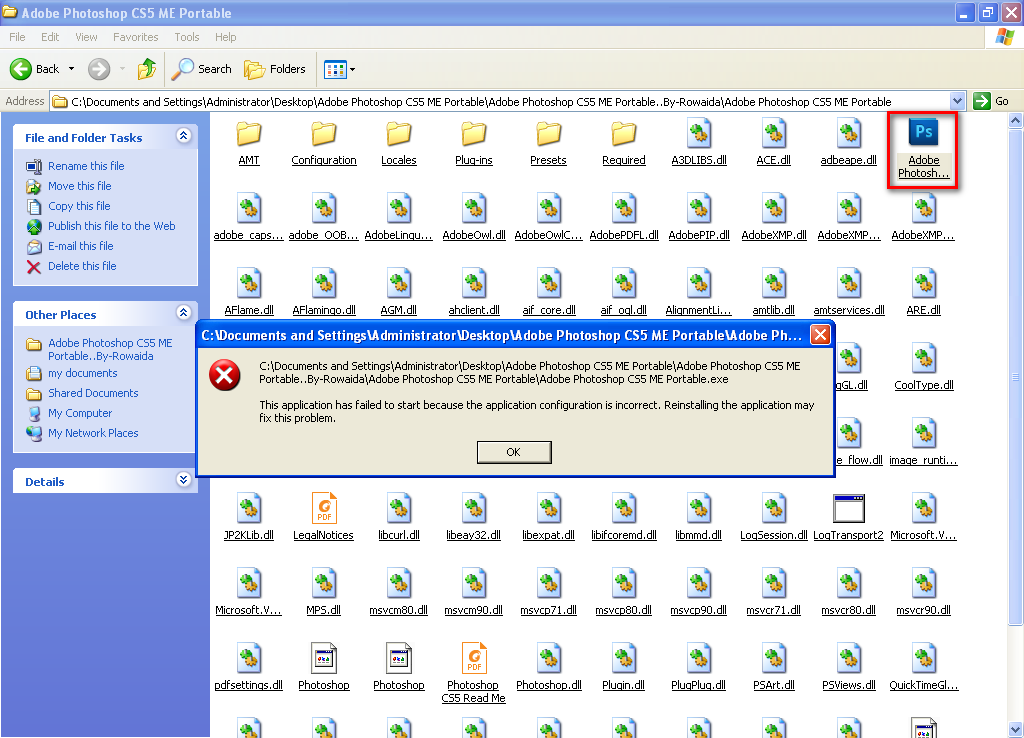The height and width of the screenshot is (738, 1024).
Task: Go to My Network Places link
Action: coord(93,433)
